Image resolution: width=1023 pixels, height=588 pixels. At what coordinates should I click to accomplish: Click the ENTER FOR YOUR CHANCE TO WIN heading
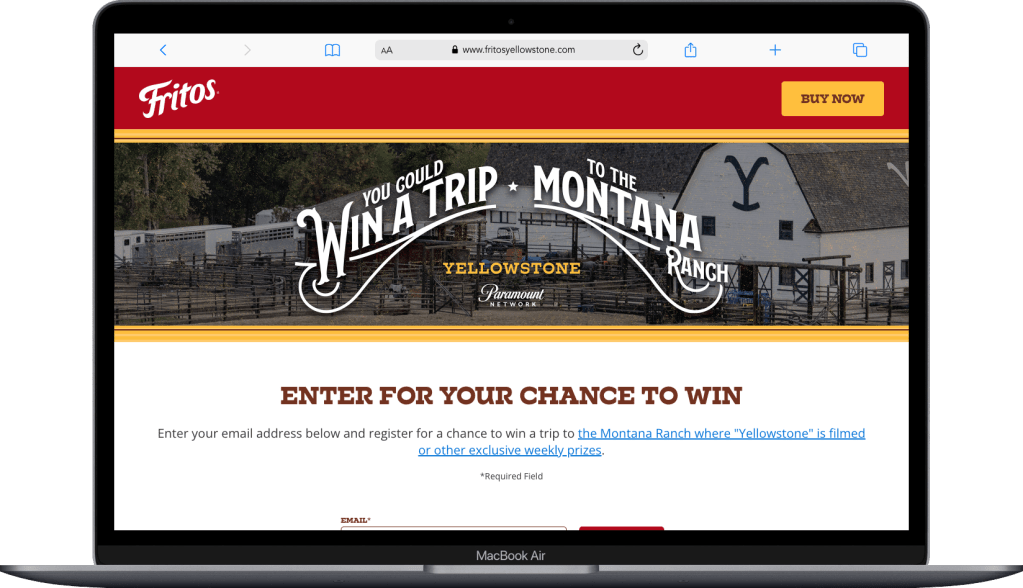511,396
